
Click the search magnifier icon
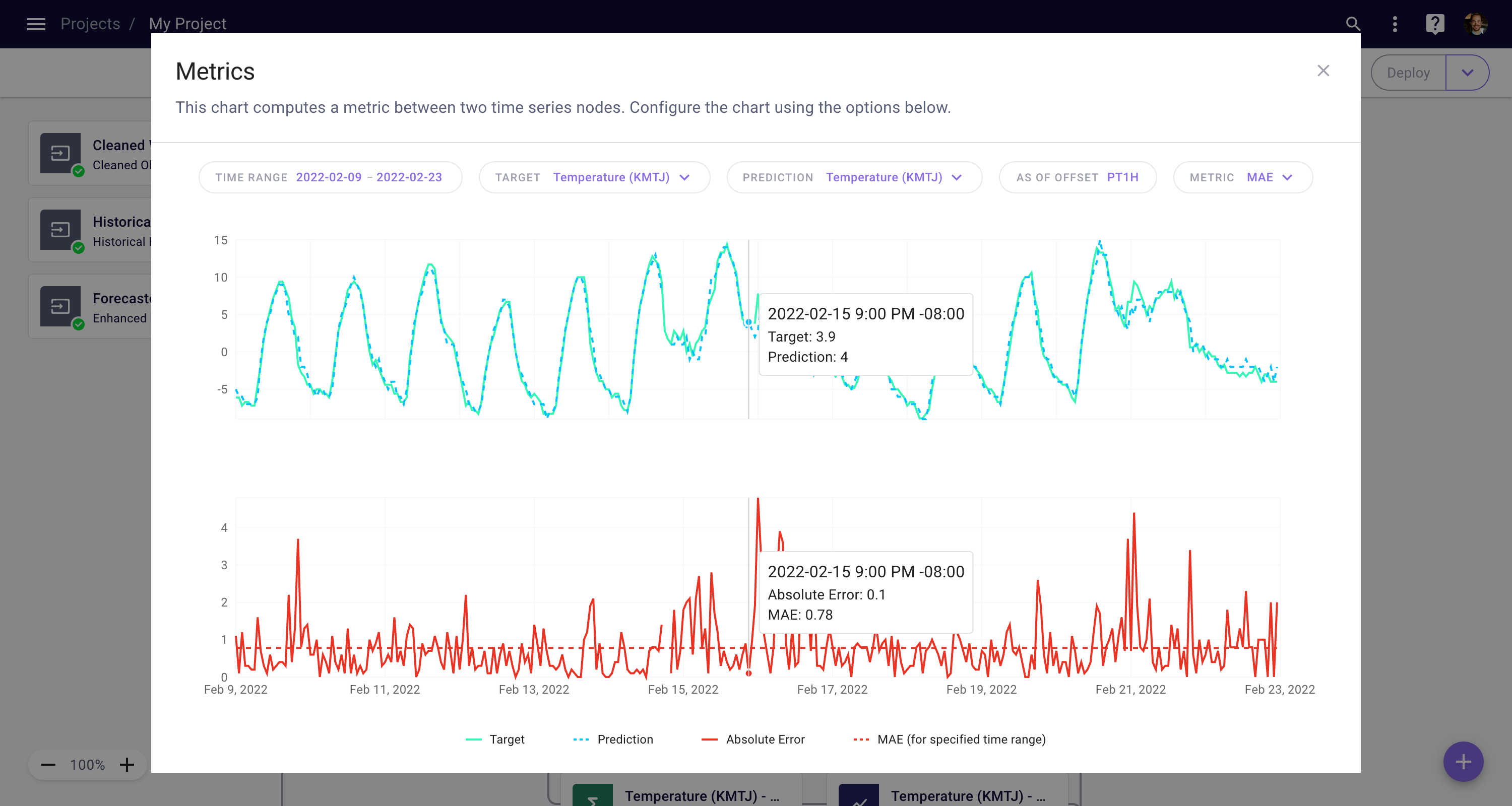click(1353, 24)
